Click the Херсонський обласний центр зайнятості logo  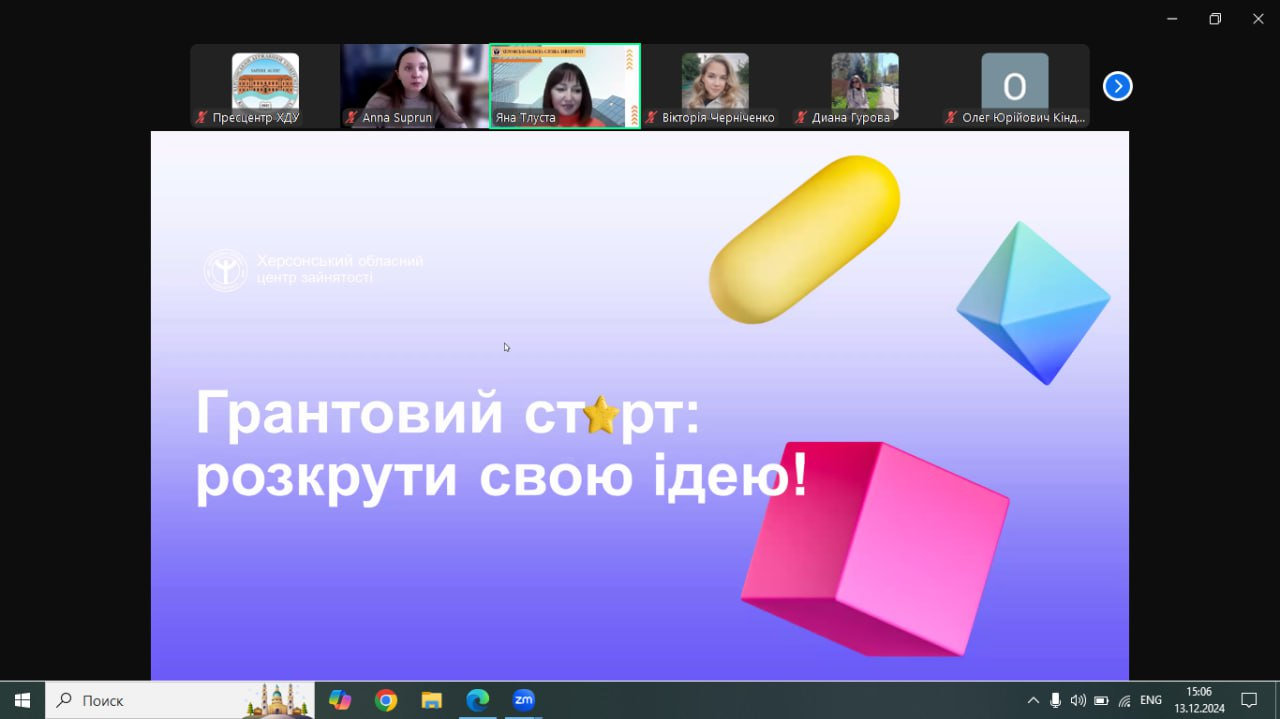pyautogui.click(x=225, y=270)
